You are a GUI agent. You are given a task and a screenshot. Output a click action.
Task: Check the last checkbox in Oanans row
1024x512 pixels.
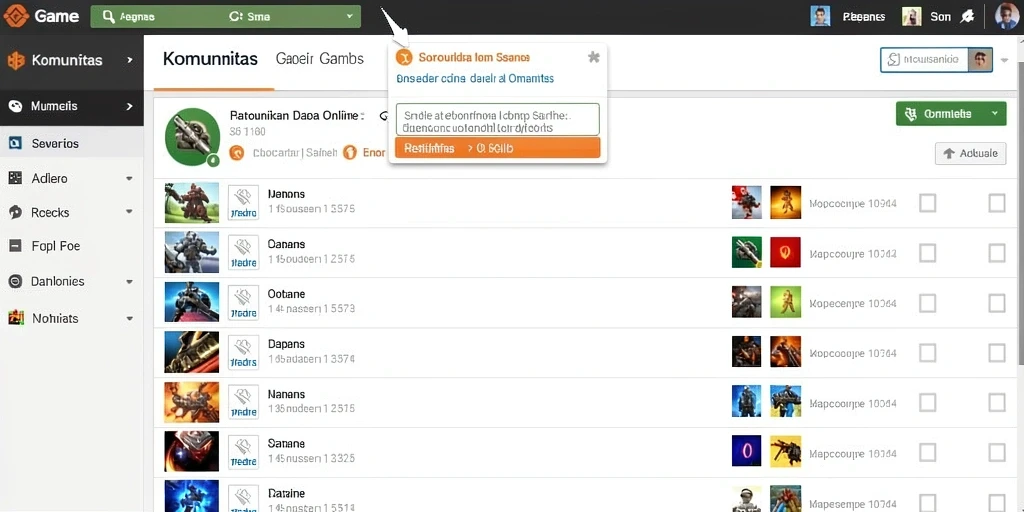[x=997, y=253]
